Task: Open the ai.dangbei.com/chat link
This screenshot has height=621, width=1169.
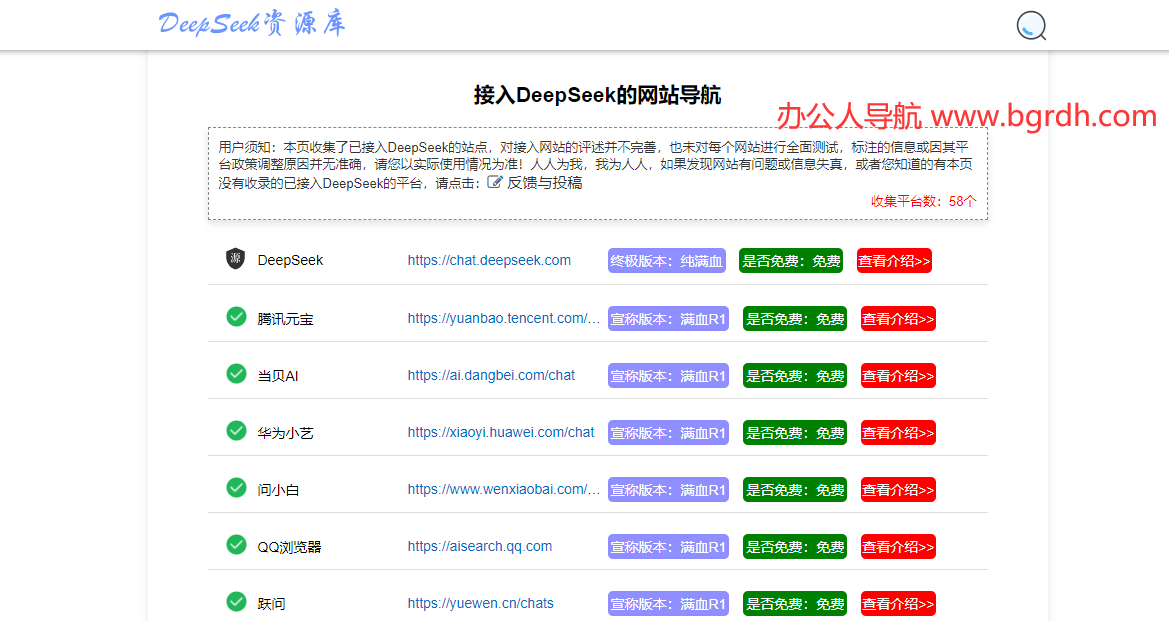Action: pyautogui.click(x=490, y=375)
